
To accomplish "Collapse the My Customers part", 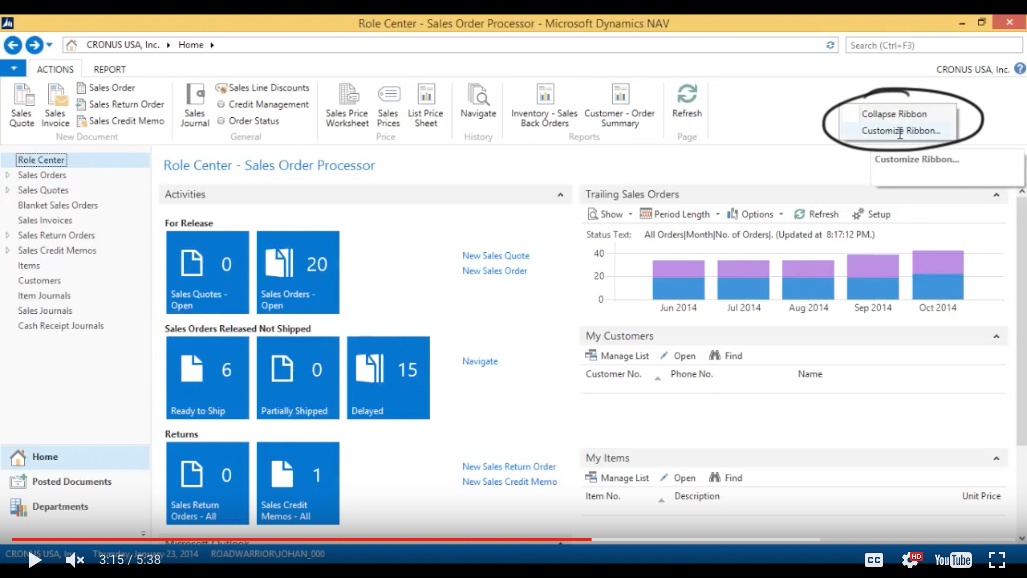I will click(996, 336).
